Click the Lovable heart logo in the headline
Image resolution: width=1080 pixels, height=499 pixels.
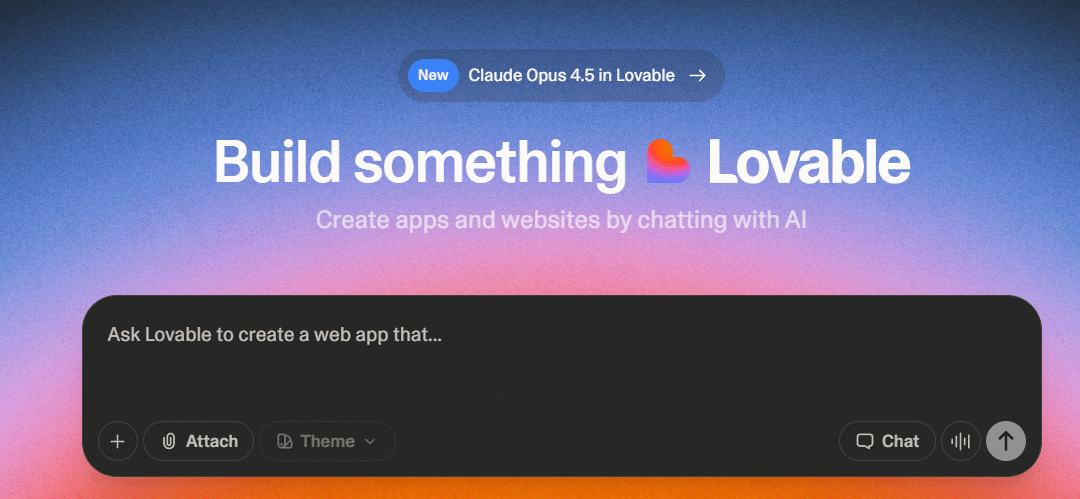tap(668, 161)
